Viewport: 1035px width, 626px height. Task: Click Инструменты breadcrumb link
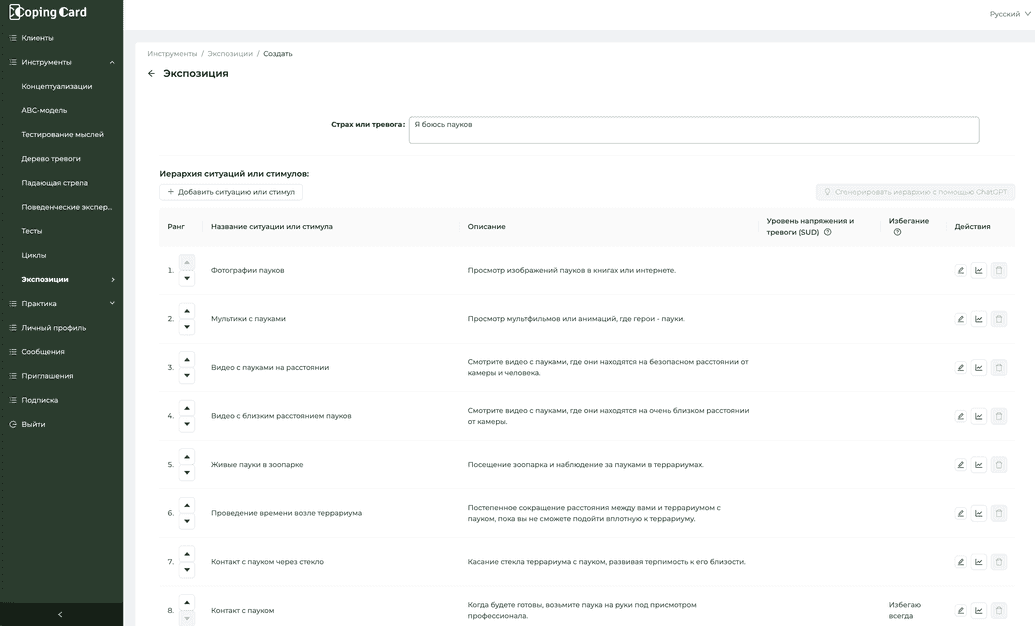click(172, 53)
